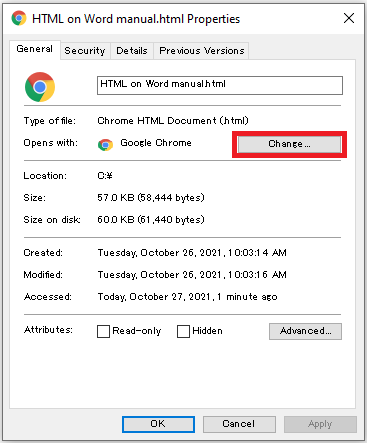Click the 'Opens with:' label
The height and width of the screenshot is (443, 367).
(50, 143)
